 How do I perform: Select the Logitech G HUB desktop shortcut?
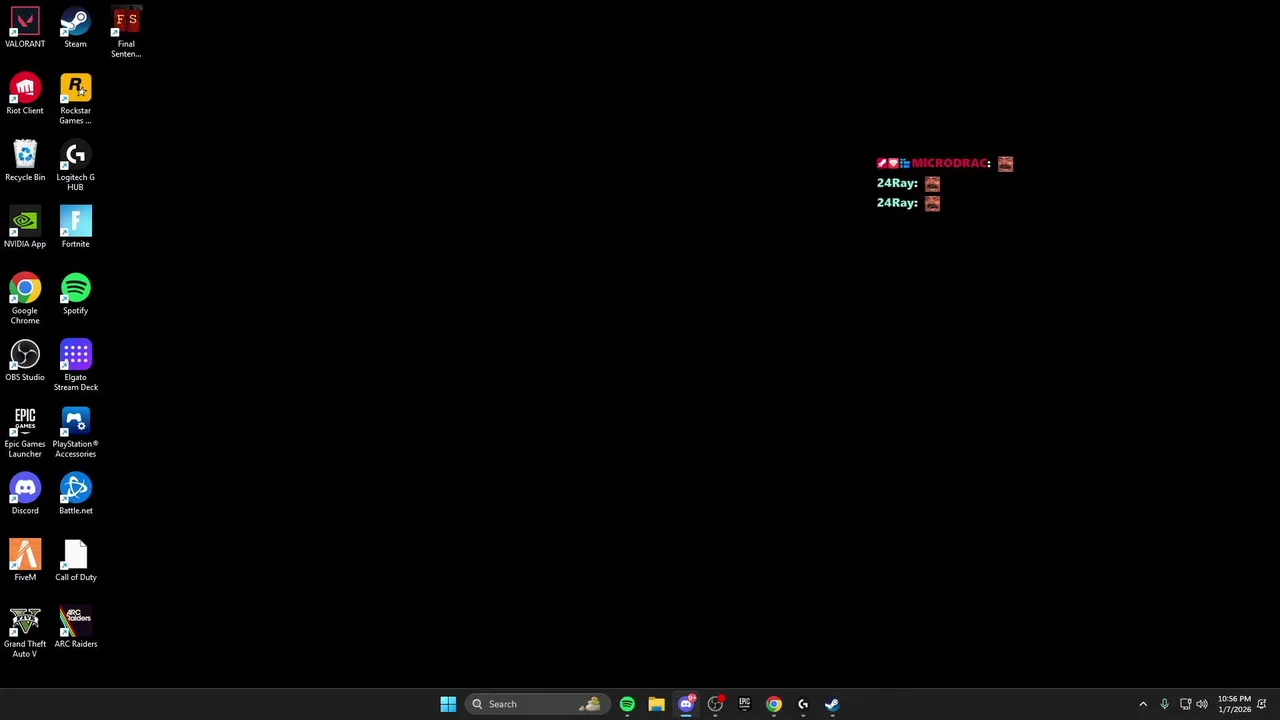pos(75,166)
